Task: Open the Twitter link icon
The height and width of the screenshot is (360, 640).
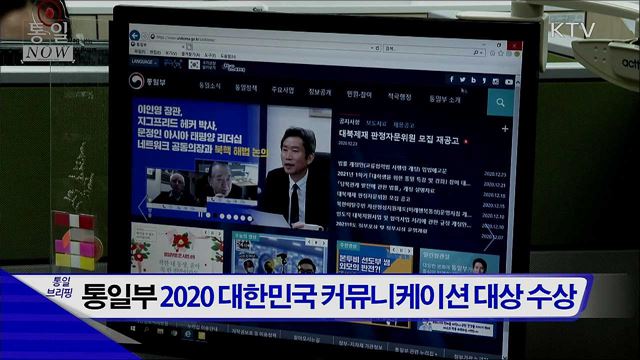Action: pos(462,80)
